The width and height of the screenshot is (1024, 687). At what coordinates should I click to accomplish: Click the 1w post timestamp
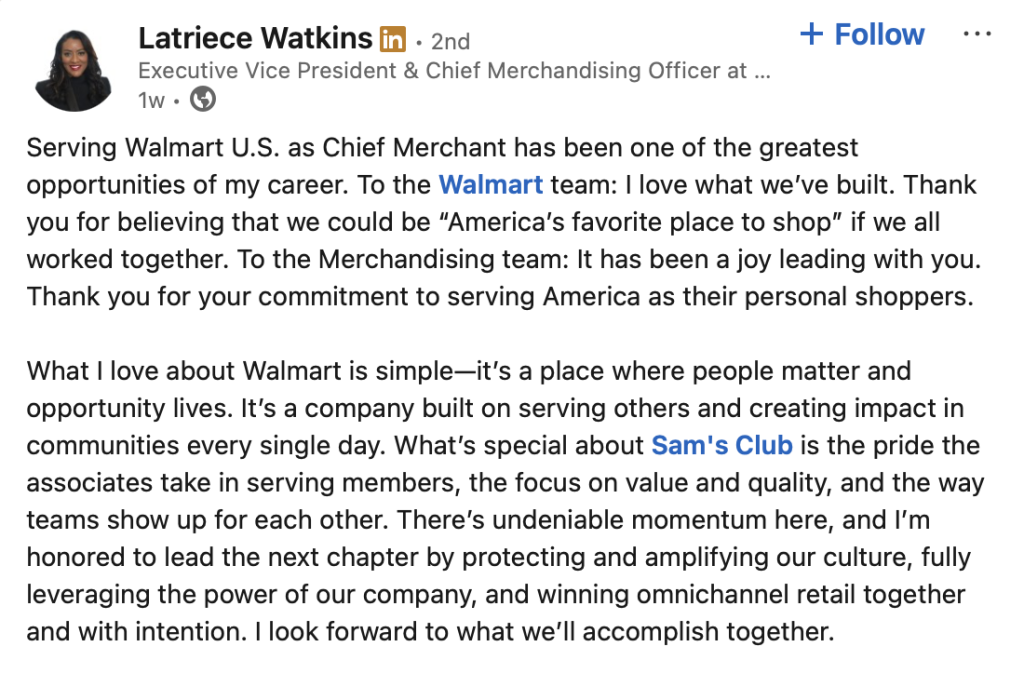pos(151,100)
